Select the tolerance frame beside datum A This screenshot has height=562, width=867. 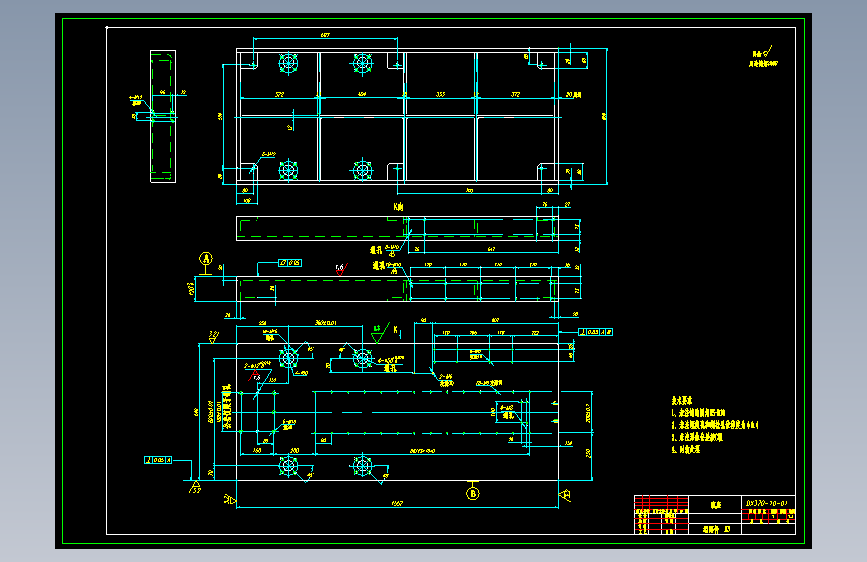coord(290,263)
